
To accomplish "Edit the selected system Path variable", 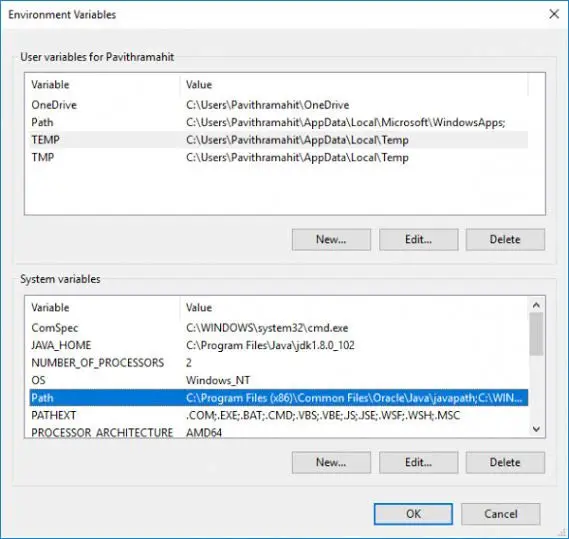I will (419, 462).
